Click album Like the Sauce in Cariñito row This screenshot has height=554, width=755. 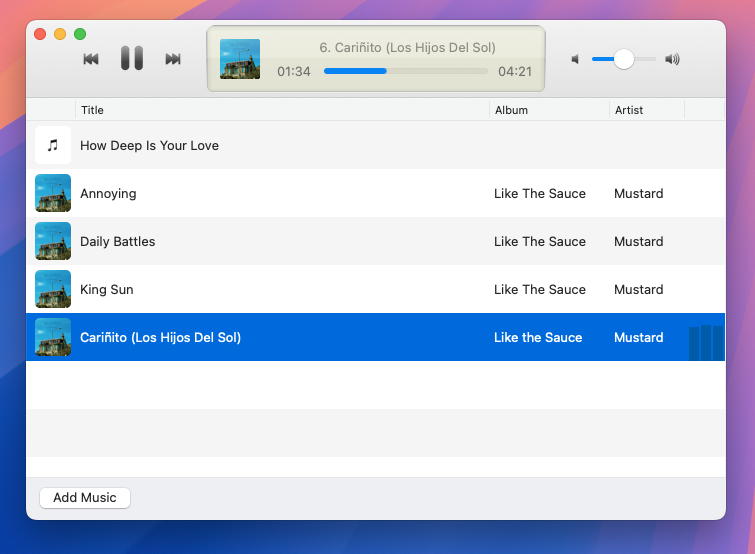coord(538,337)
